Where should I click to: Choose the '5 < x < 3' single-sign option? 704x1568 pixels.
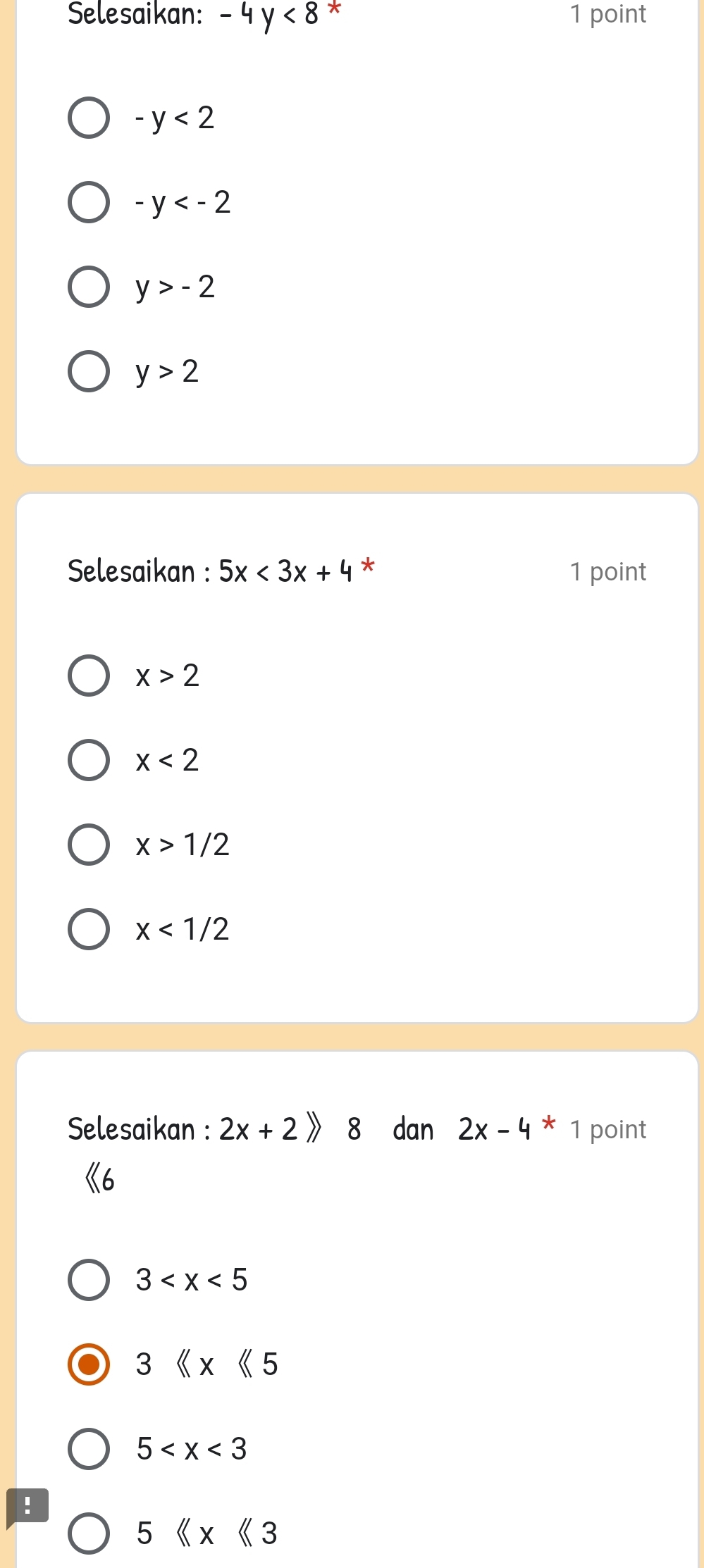tap(89, 1449)
